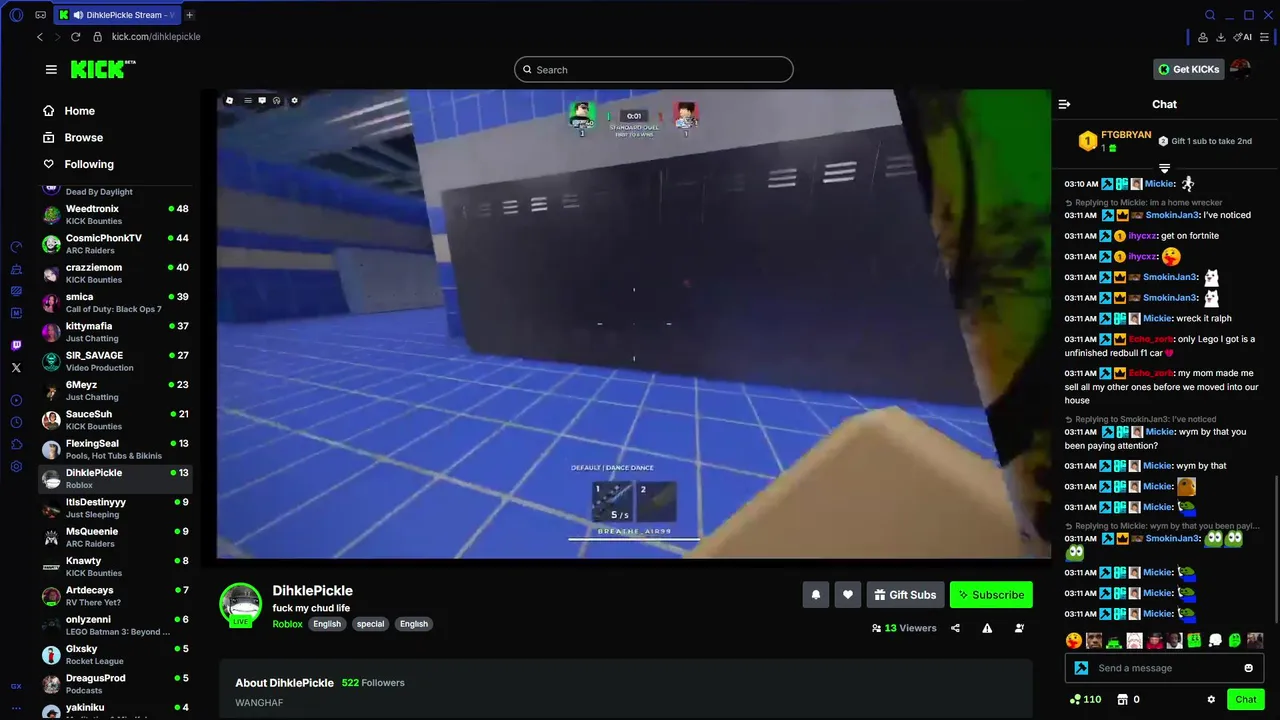Click the special tag

point(370,624)
